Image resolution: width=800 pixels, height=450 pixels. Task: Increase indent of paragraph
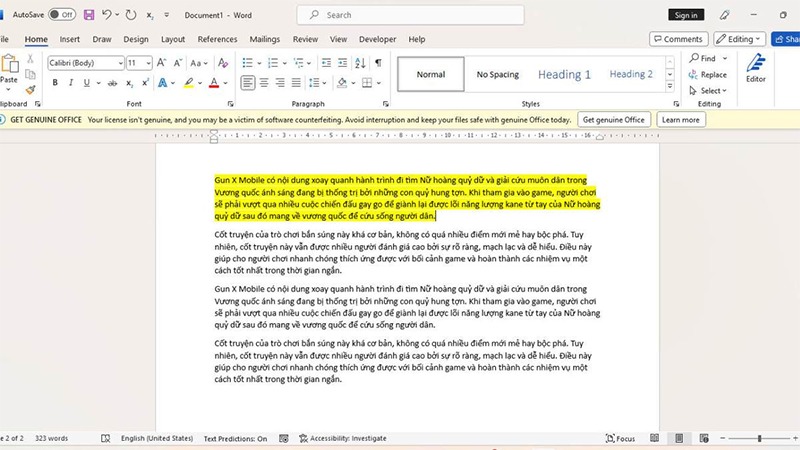(x=342, y=63)
